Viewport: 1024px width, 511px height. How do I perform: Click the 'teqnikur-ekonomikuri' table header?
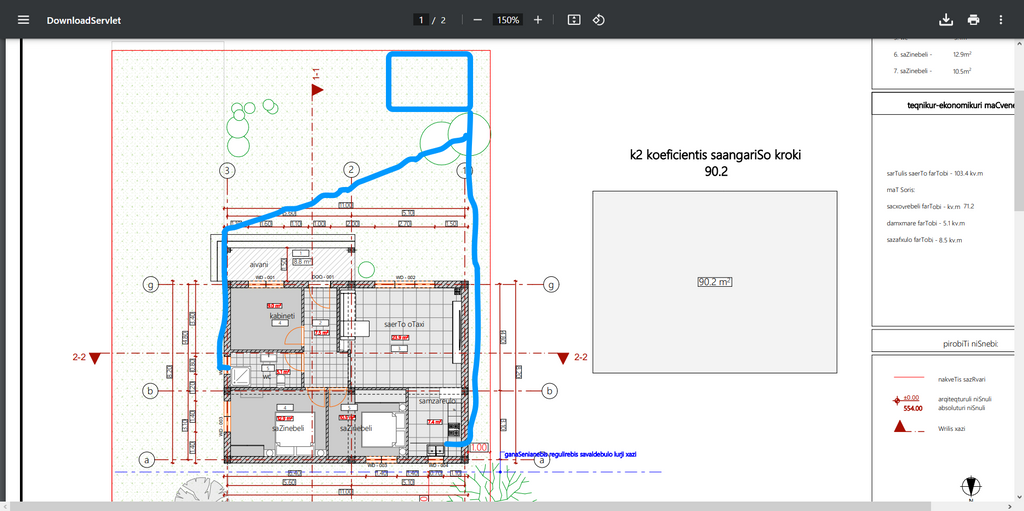(x=961, y=105)
